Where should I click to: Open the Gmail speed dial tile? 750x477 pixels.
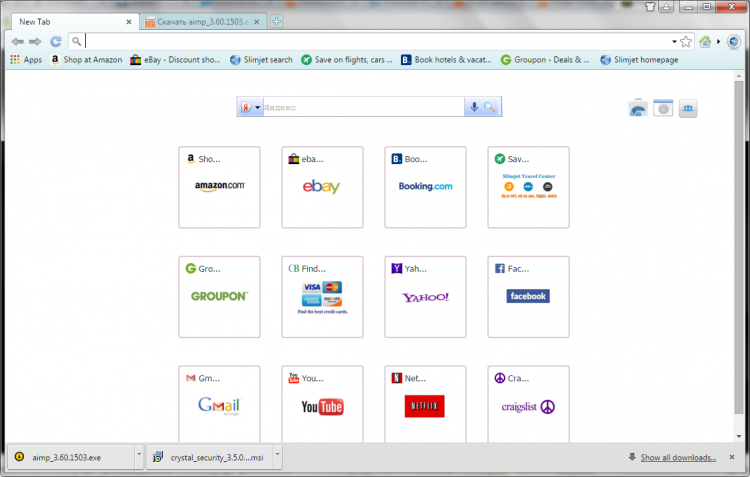point(220,404)
